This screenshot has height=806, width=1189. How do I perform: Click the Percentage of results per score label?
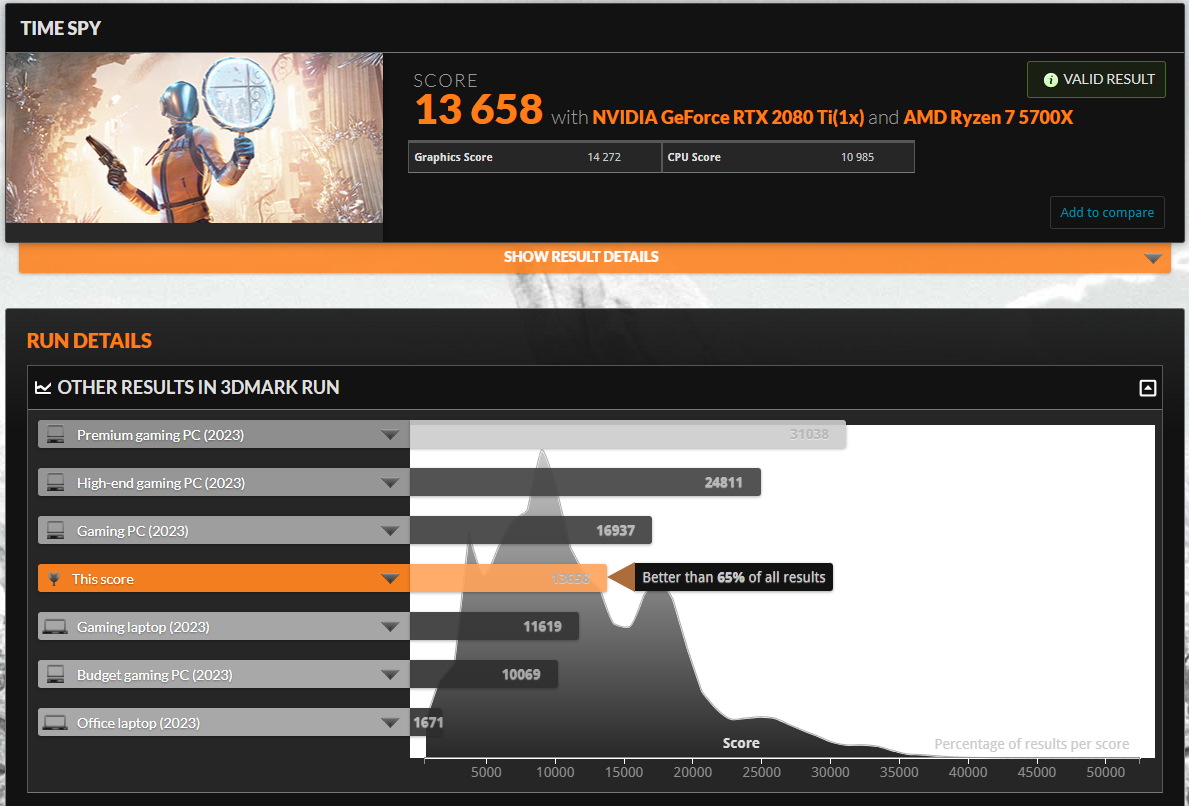[x=1031, y=744]
